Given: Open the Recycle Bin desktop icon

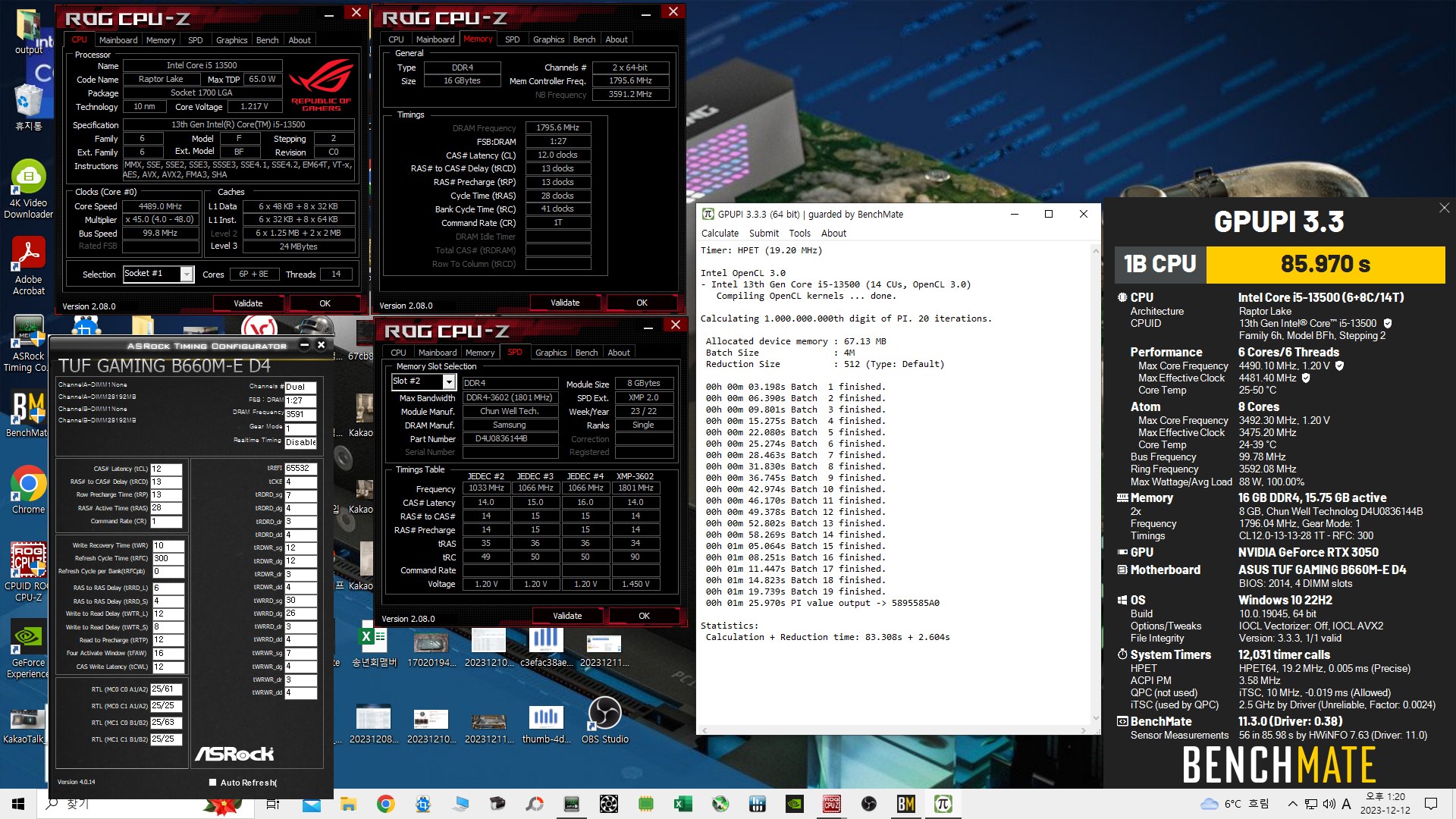Looking at the screenshot, I should [x=29, y=107].
